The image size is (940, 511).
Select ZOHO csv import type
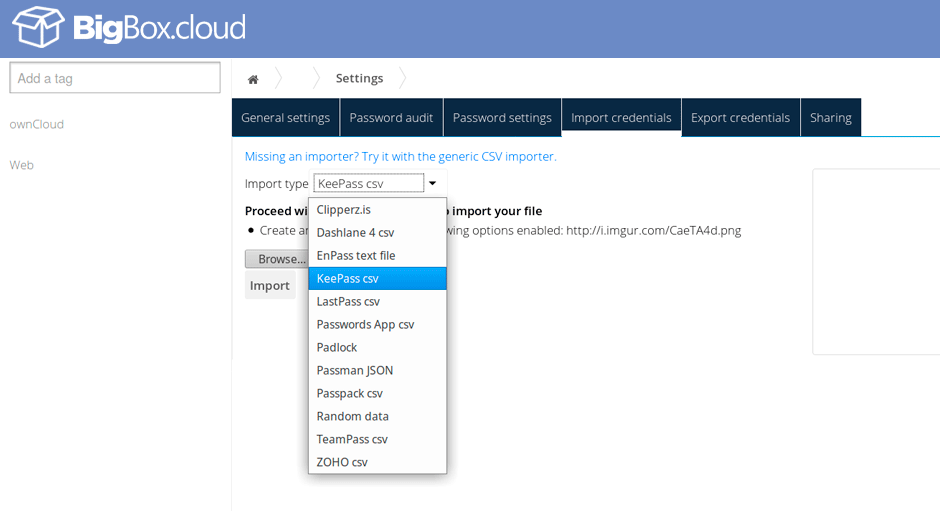point(377,462)
